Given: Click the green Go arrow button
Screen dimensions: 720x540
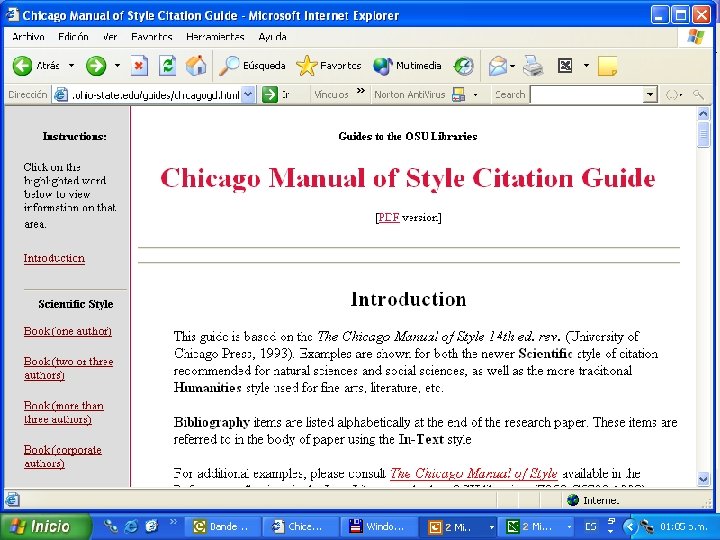Looking at the screenshot, I should pos(270,95).
